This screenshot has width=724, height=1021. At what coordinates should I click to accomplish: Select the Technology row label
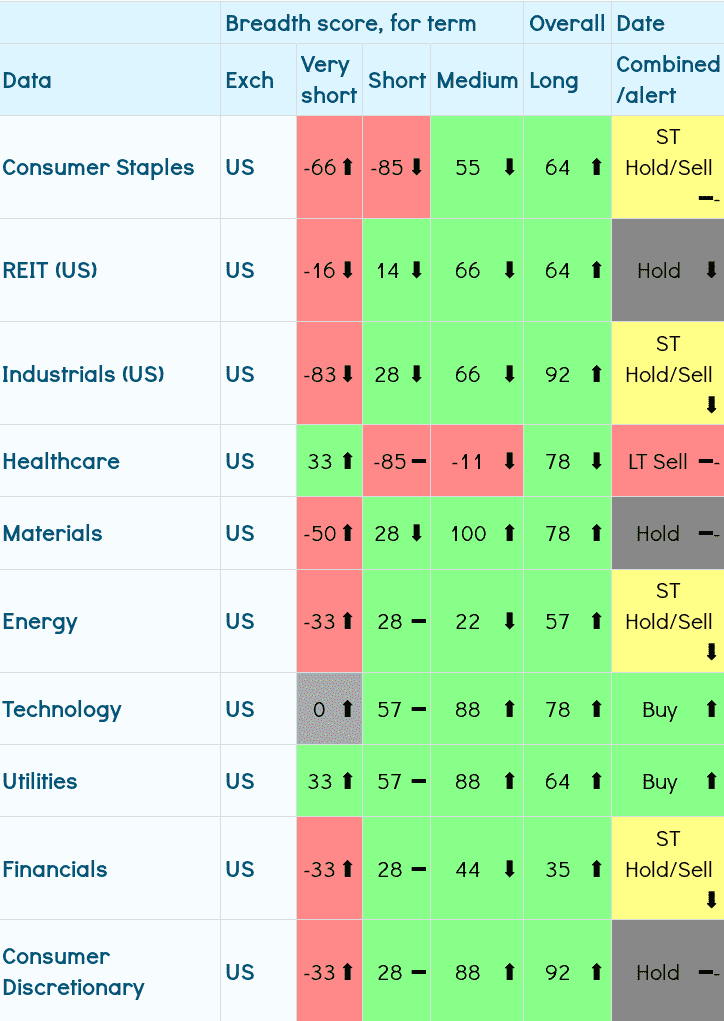(x=62, y=709)
